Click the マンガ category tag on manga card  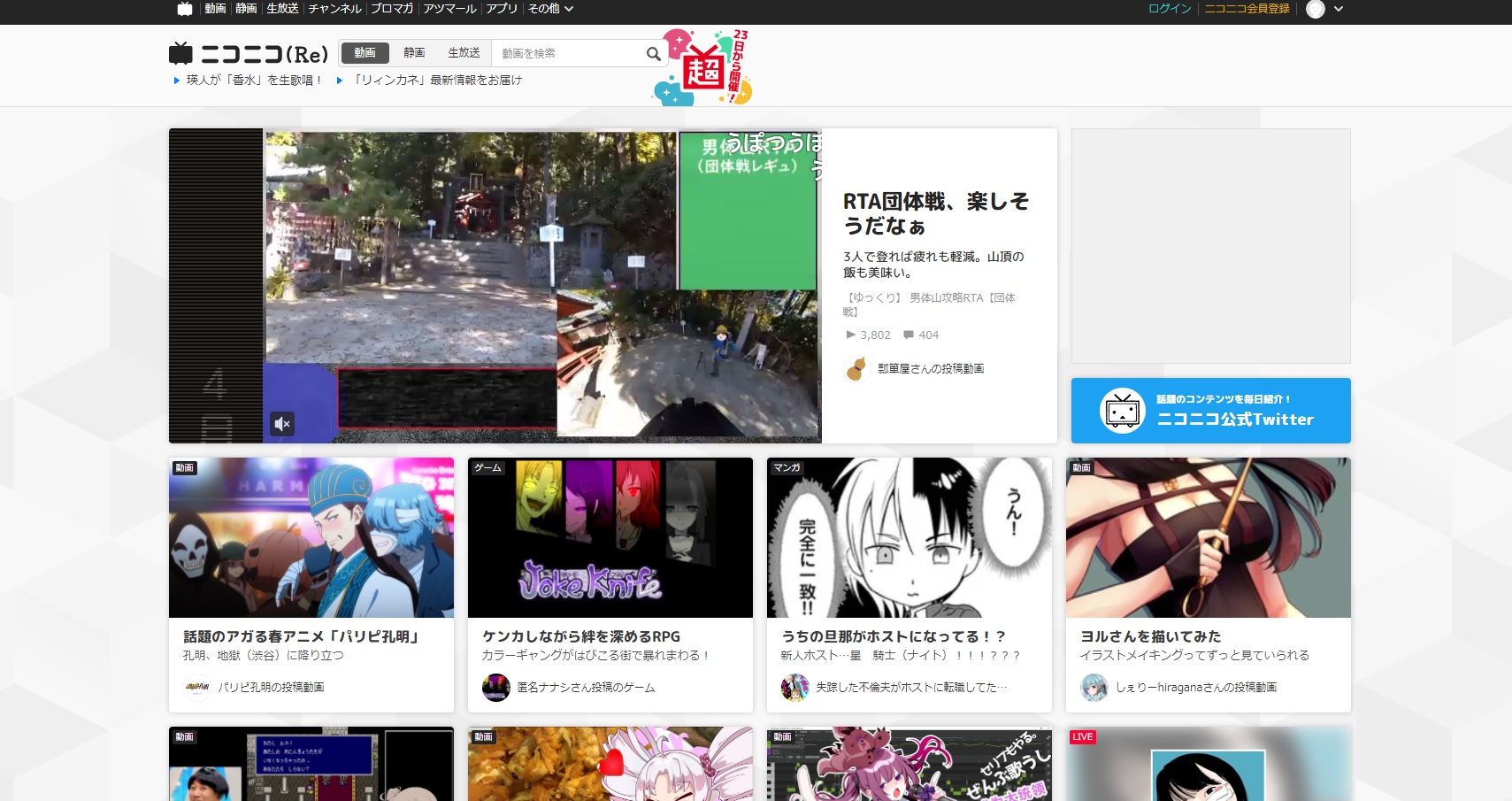787,467
